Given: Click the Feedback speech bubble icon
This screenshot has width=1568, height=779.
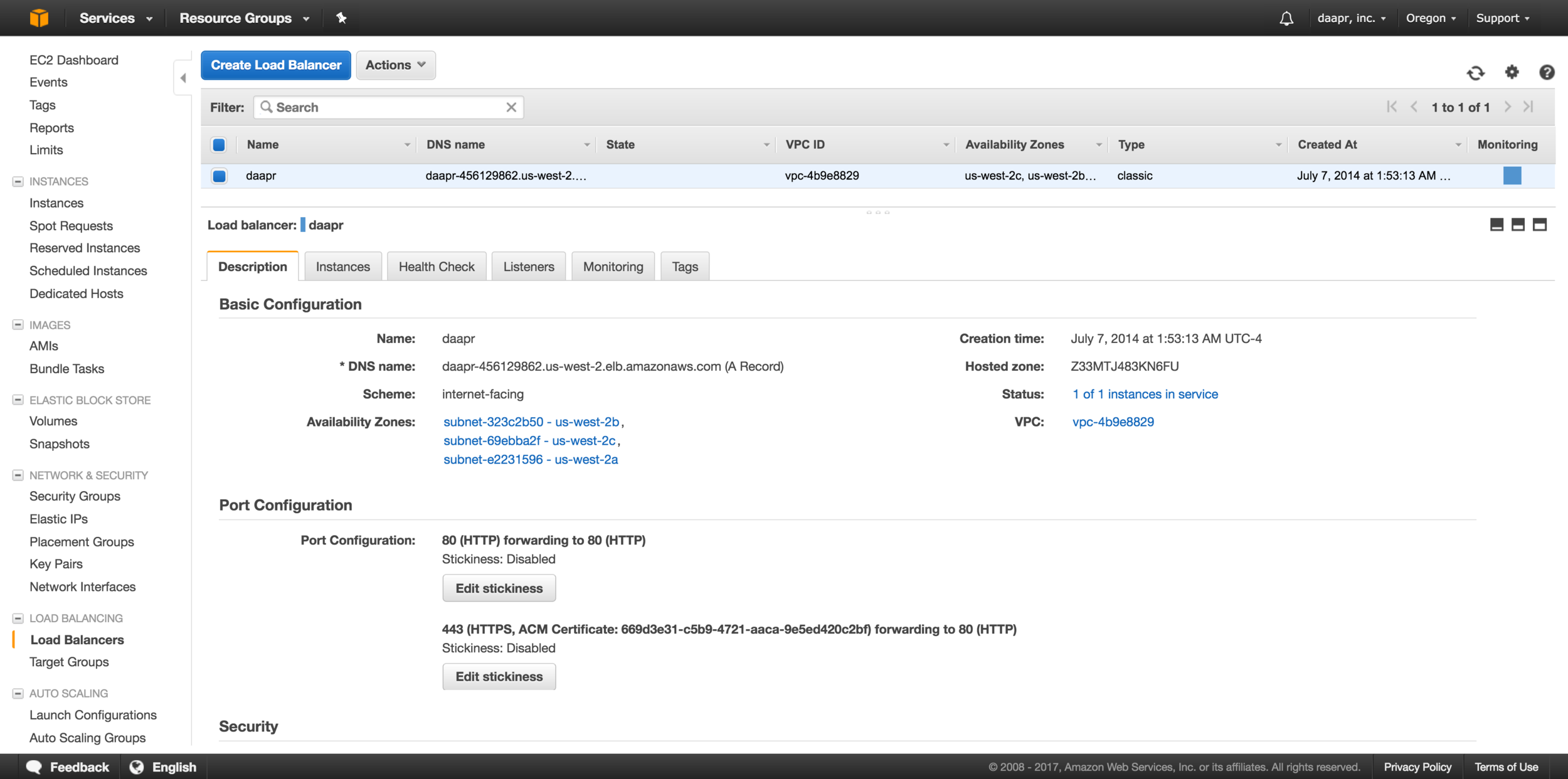Looking at the screenshot, I should 34,766.
